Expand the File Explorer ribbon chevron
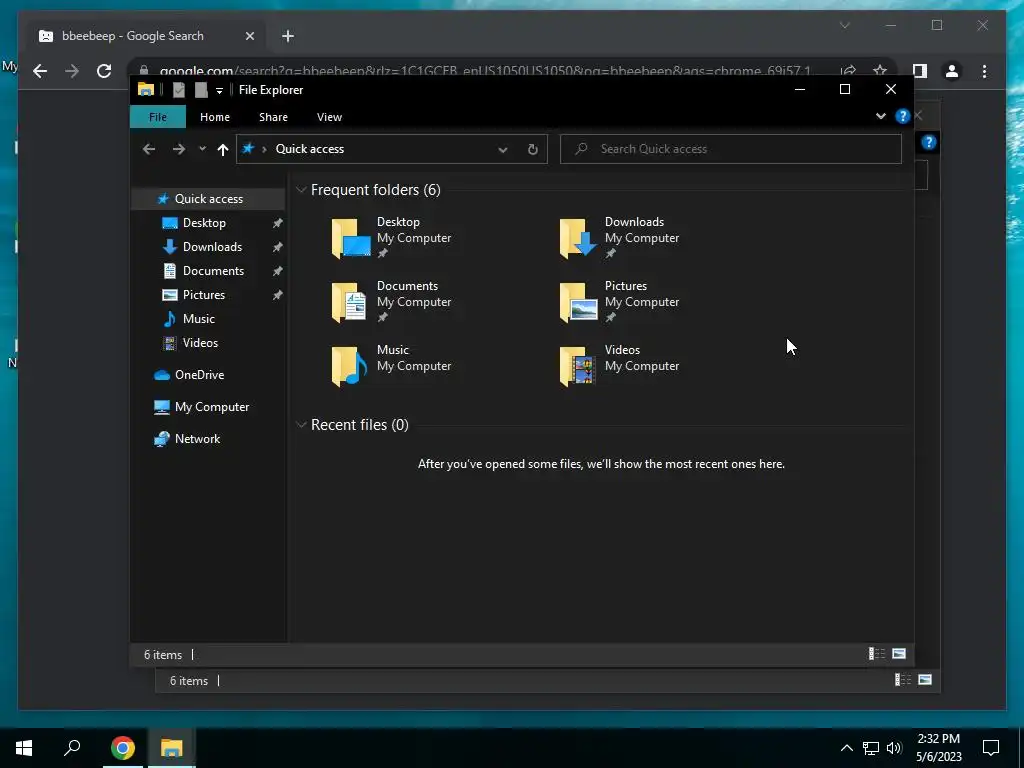The width and height of the screenshot is (1024, 768). click(x=880, y=116)
